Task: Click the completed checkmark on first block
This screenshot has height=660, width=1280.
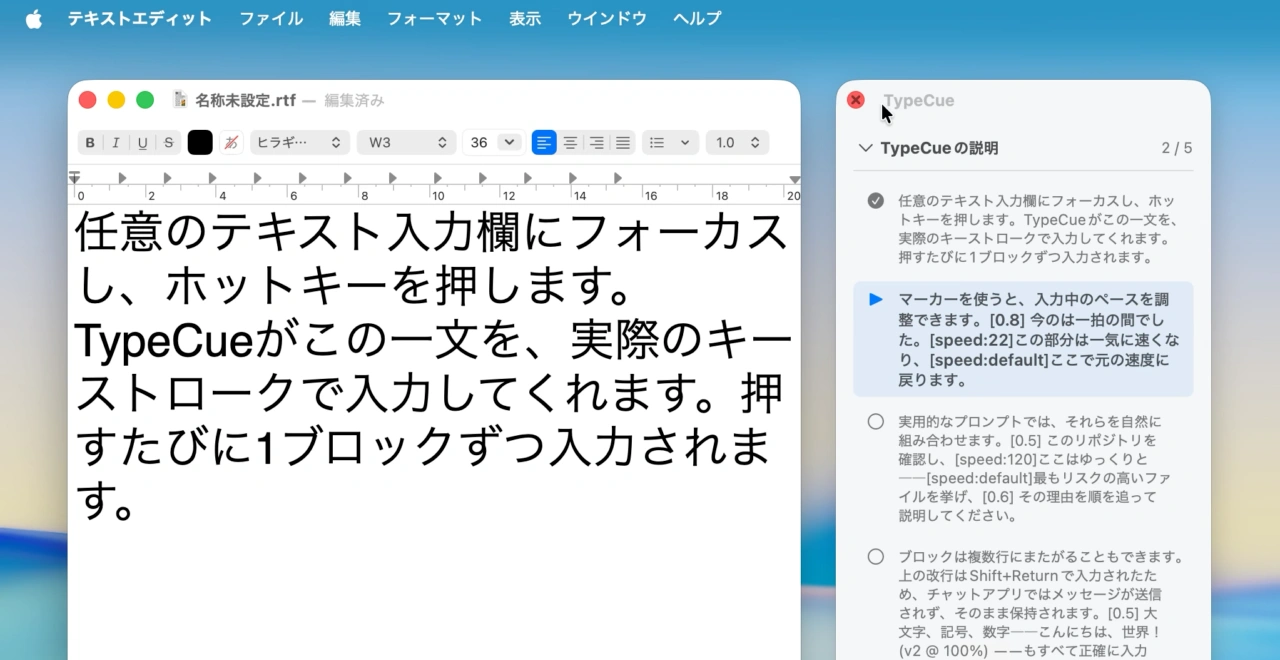Action: pyautogui.click(x=876, y=201)
